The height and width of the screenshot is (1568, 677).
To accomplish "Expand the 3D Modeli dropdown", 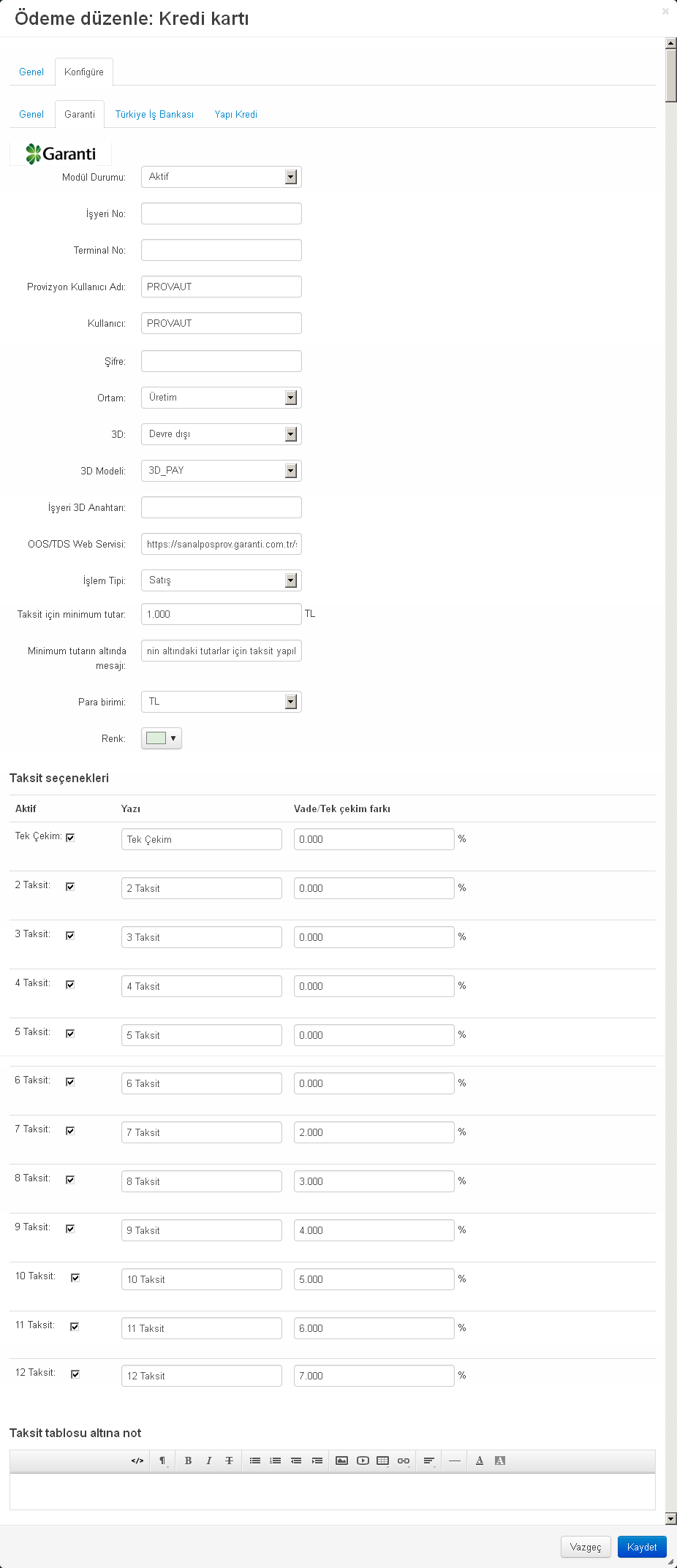I will [222, 471].
